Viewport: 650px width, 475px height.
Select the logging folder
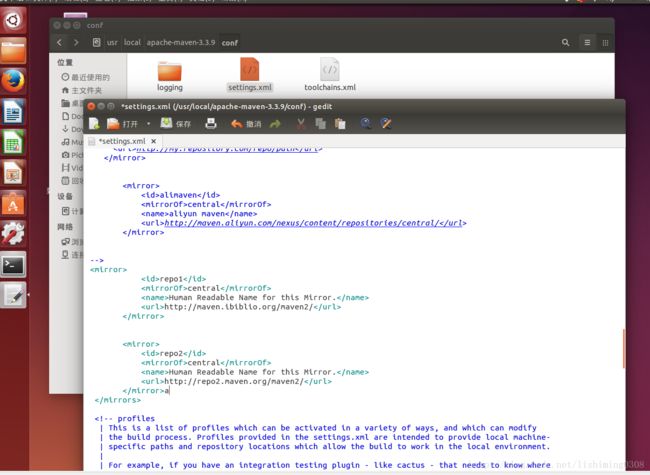[170, 75]
